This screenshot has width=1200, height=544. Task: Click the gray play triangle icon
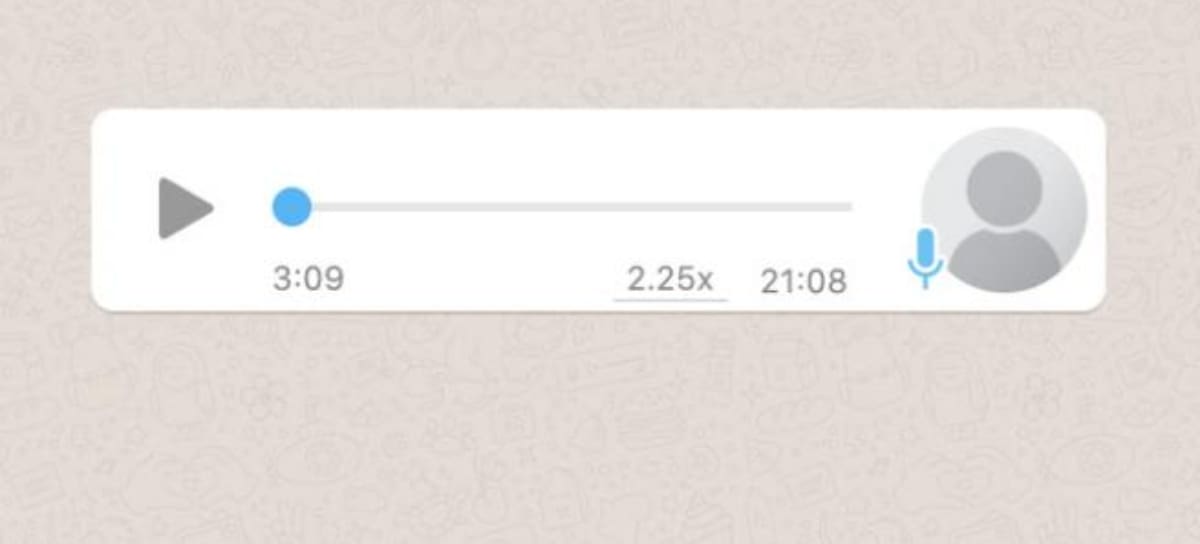[x=185, y=208]
